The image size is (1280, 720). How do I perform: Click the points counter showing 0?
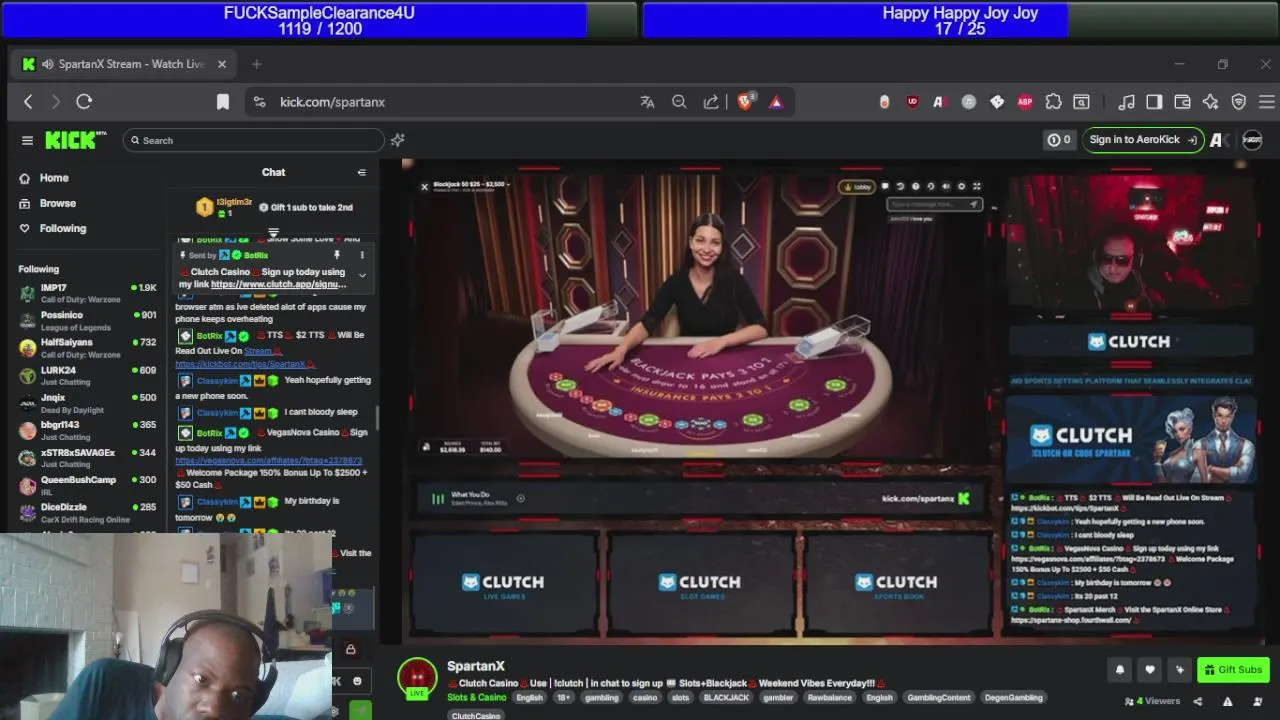coord(1059,140)
